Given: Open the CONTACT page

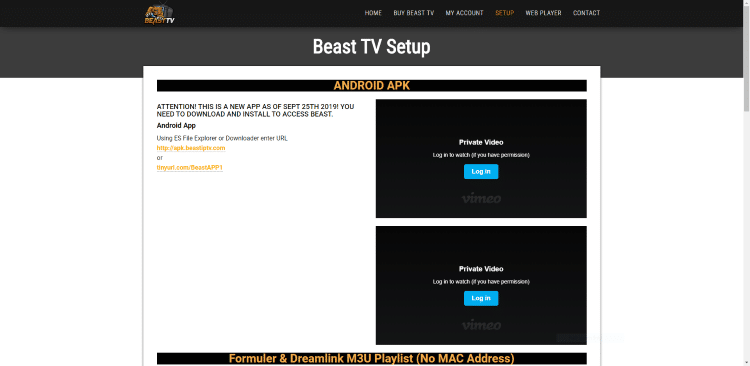Looking at the screenshot, I should (x=586, y=13).
